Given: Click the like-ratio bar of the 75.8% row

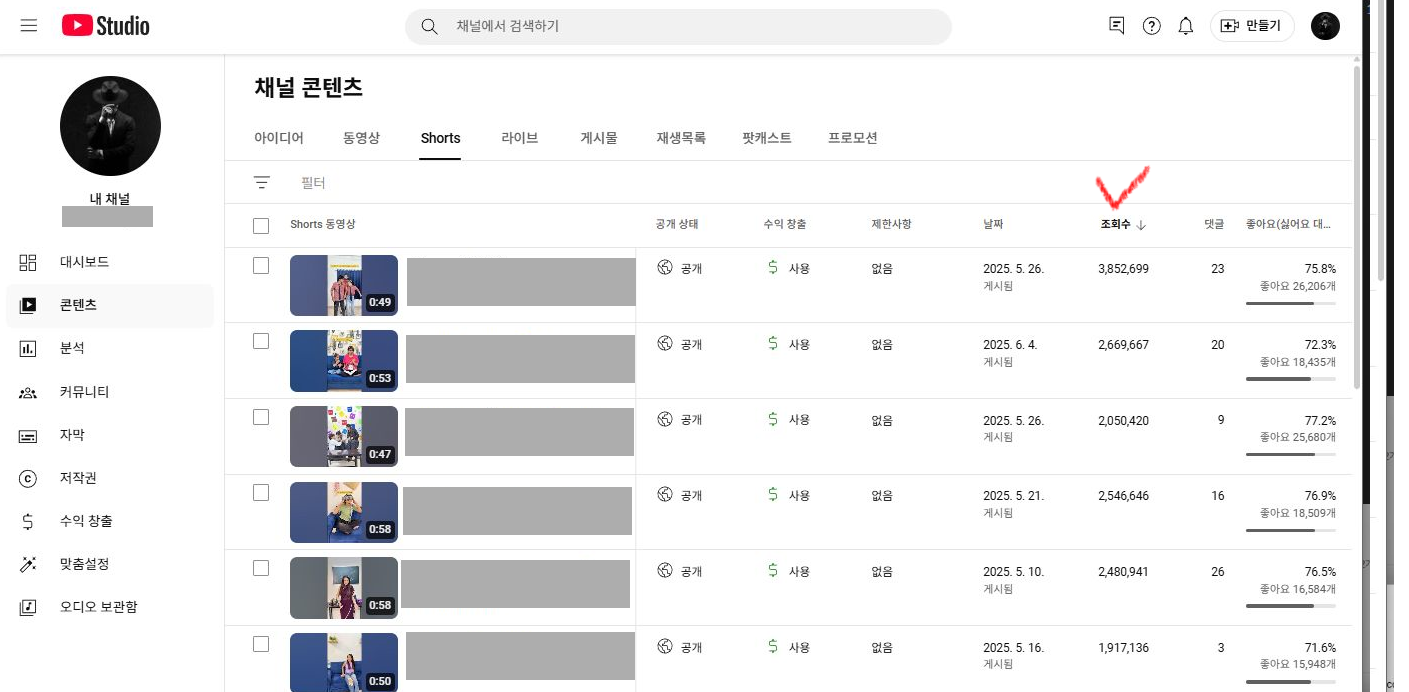Looking at the screenshot, I should click(1290, 303).
